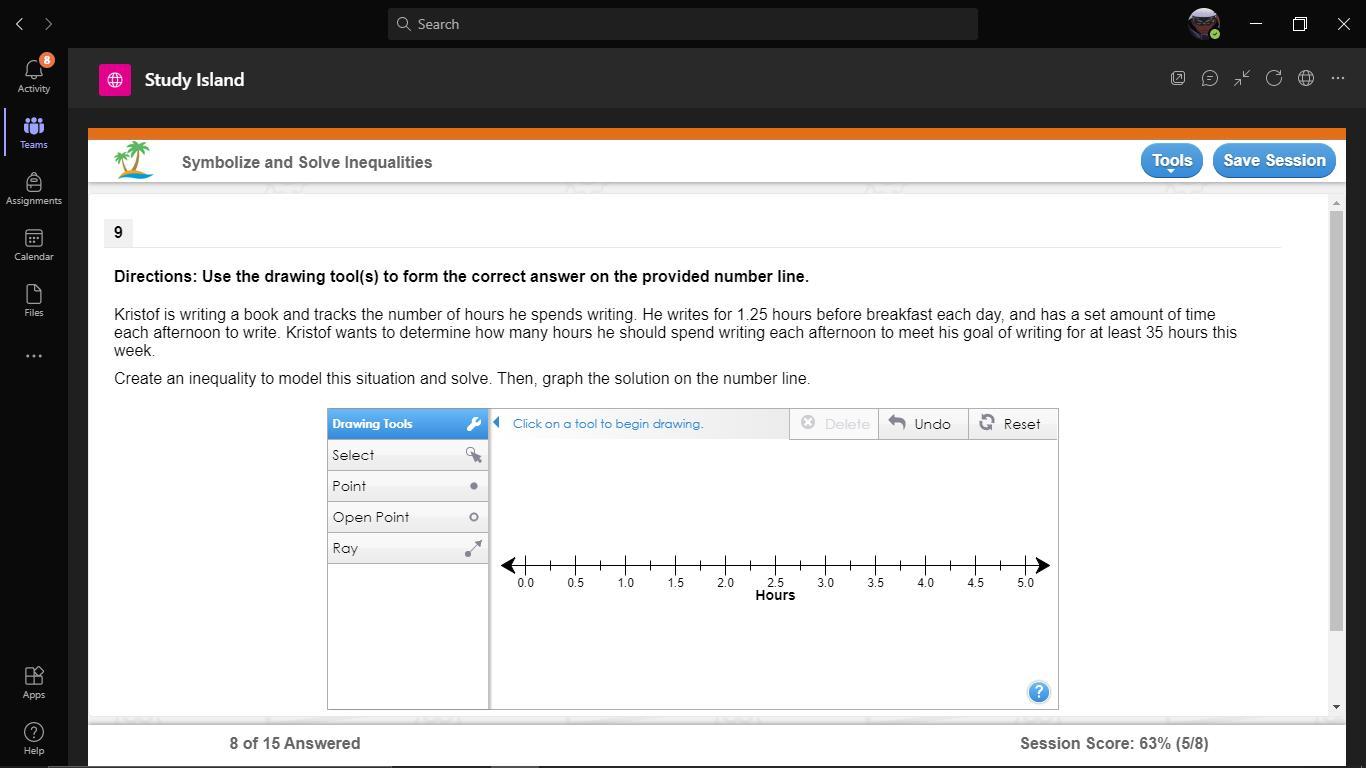Choose the Point drawing tool
The height and width of the screenshot is (768, 1366).
[x=408, y=486]
